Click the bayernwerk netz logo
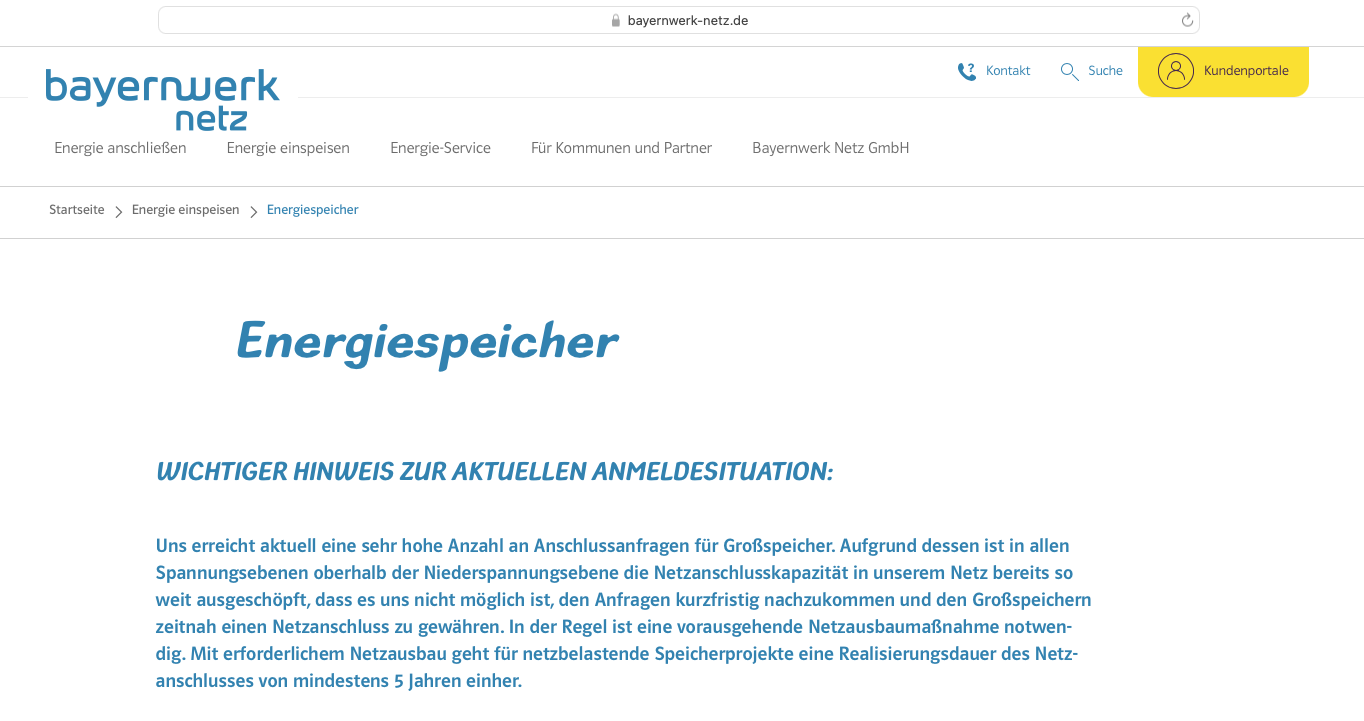The width and height of the screenshot is (1364, 721). [x=162, y=100]
